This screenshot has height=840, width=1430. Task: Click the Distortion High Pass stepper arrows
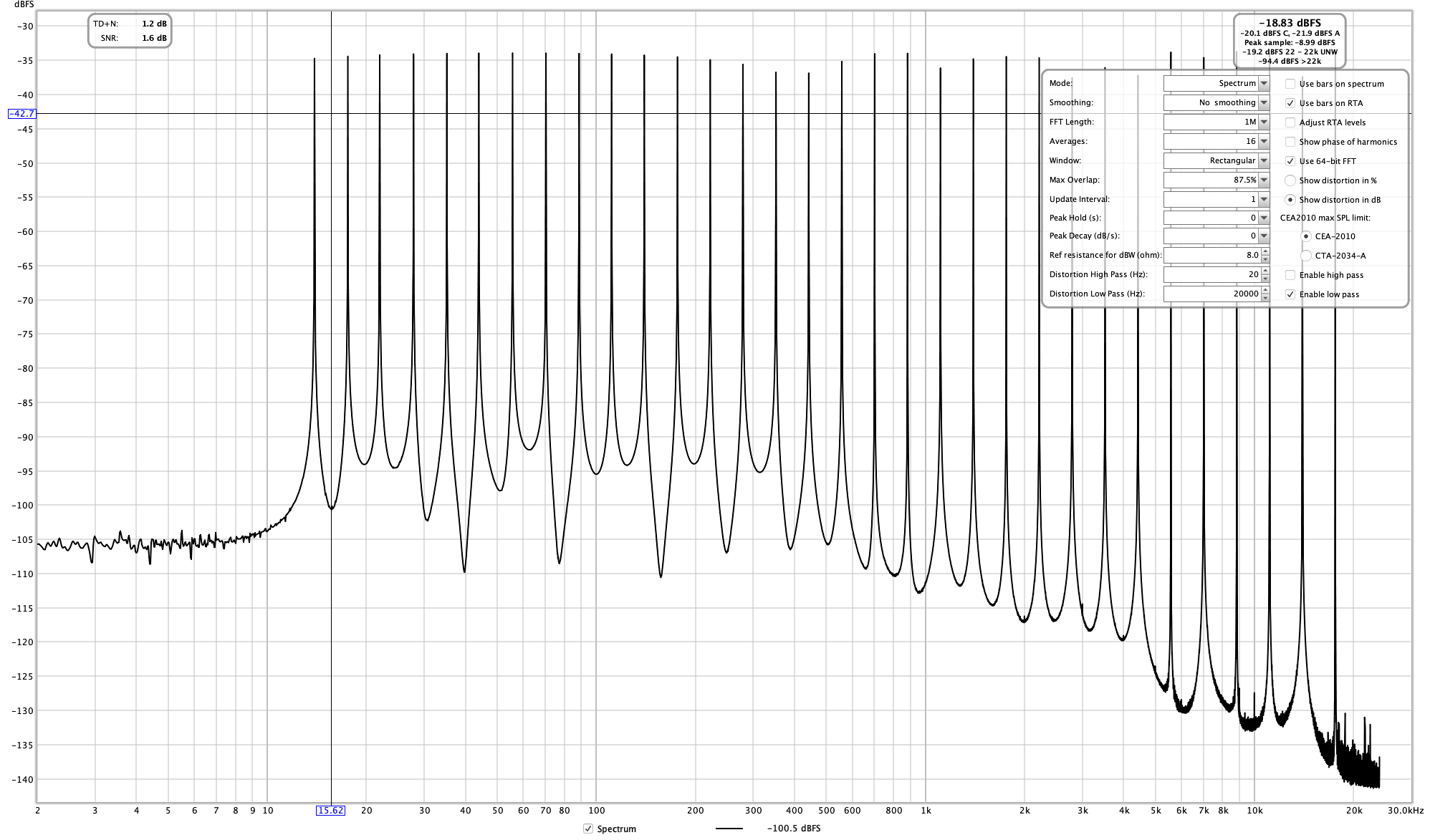[1265, 274]
